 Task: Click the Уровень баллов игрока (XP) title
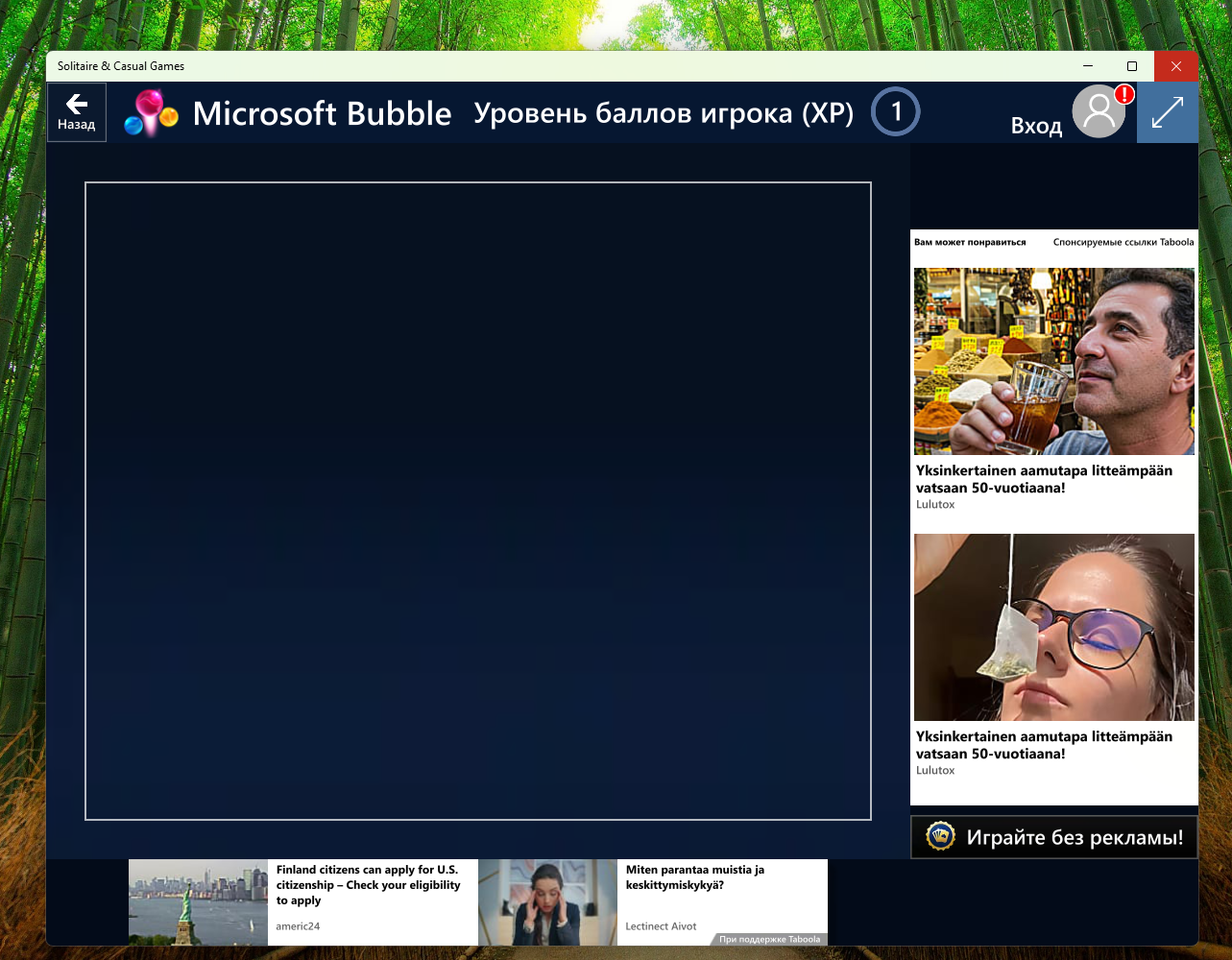point(664,113)
